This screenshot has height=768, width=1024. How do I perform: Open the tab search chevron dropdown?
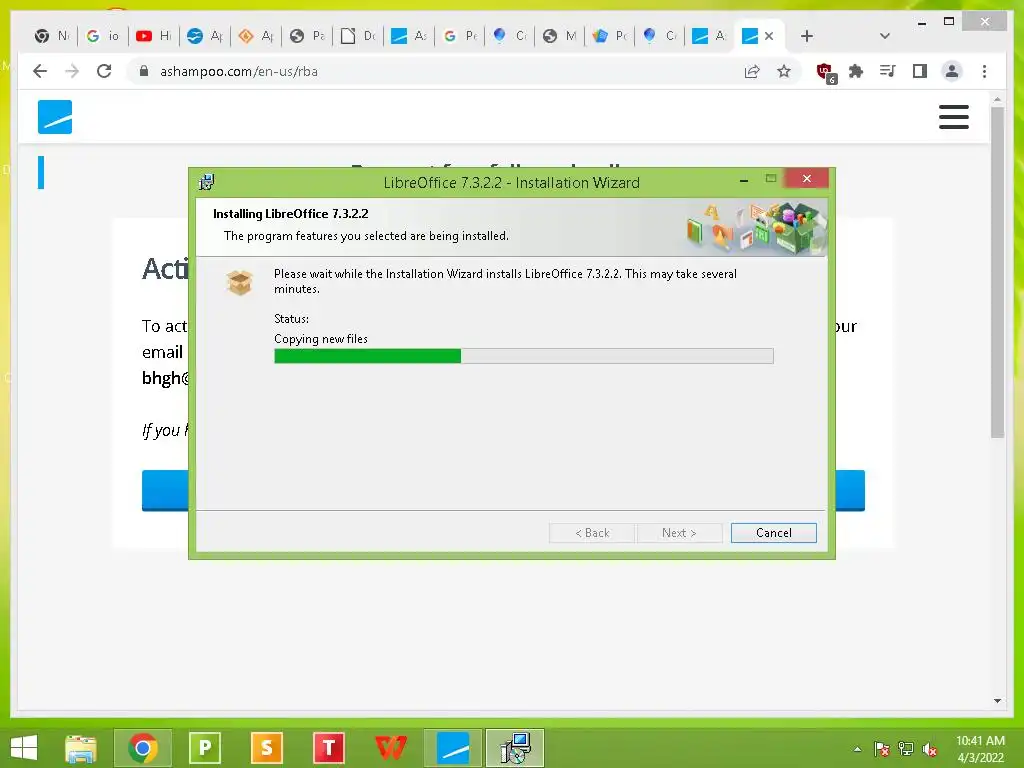pyautogui.click(x=884, y=36)
